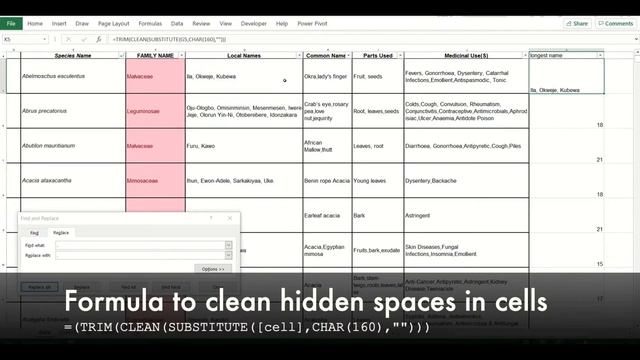Viewport: 640px width, 360px height.
Task: Switch to the View ribbon tab
Action: click(x=225, y=24)
